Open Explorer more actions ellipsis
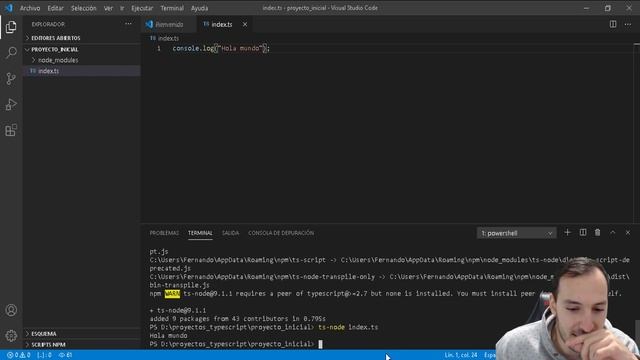 [x=128, y=24]
